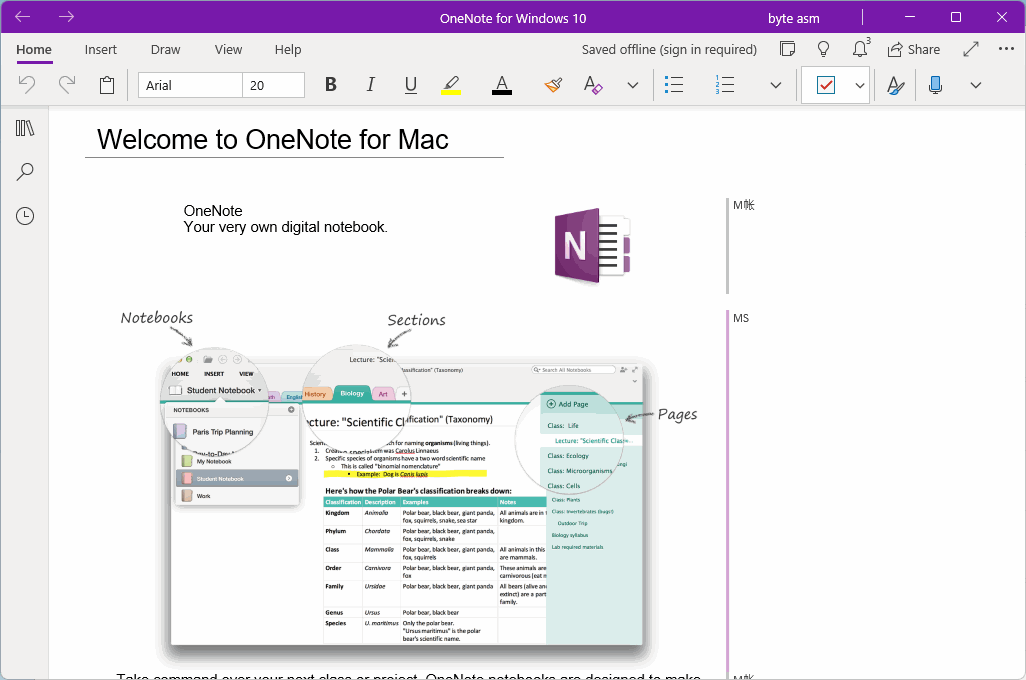This screenshot has height=680, width=1026.
Task: Apply bulleted list
Action: 674,85
